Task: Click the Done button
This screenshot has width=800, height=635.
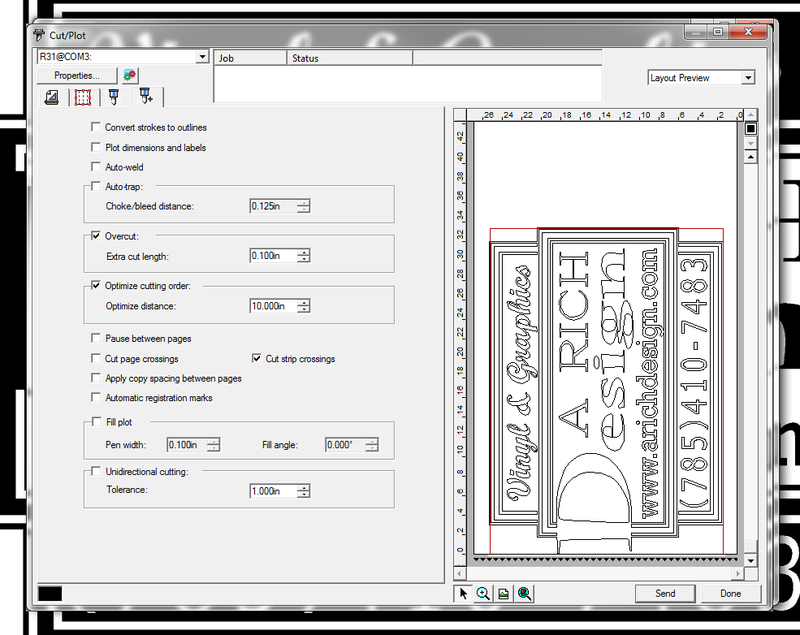Action: tap(730, 594)
